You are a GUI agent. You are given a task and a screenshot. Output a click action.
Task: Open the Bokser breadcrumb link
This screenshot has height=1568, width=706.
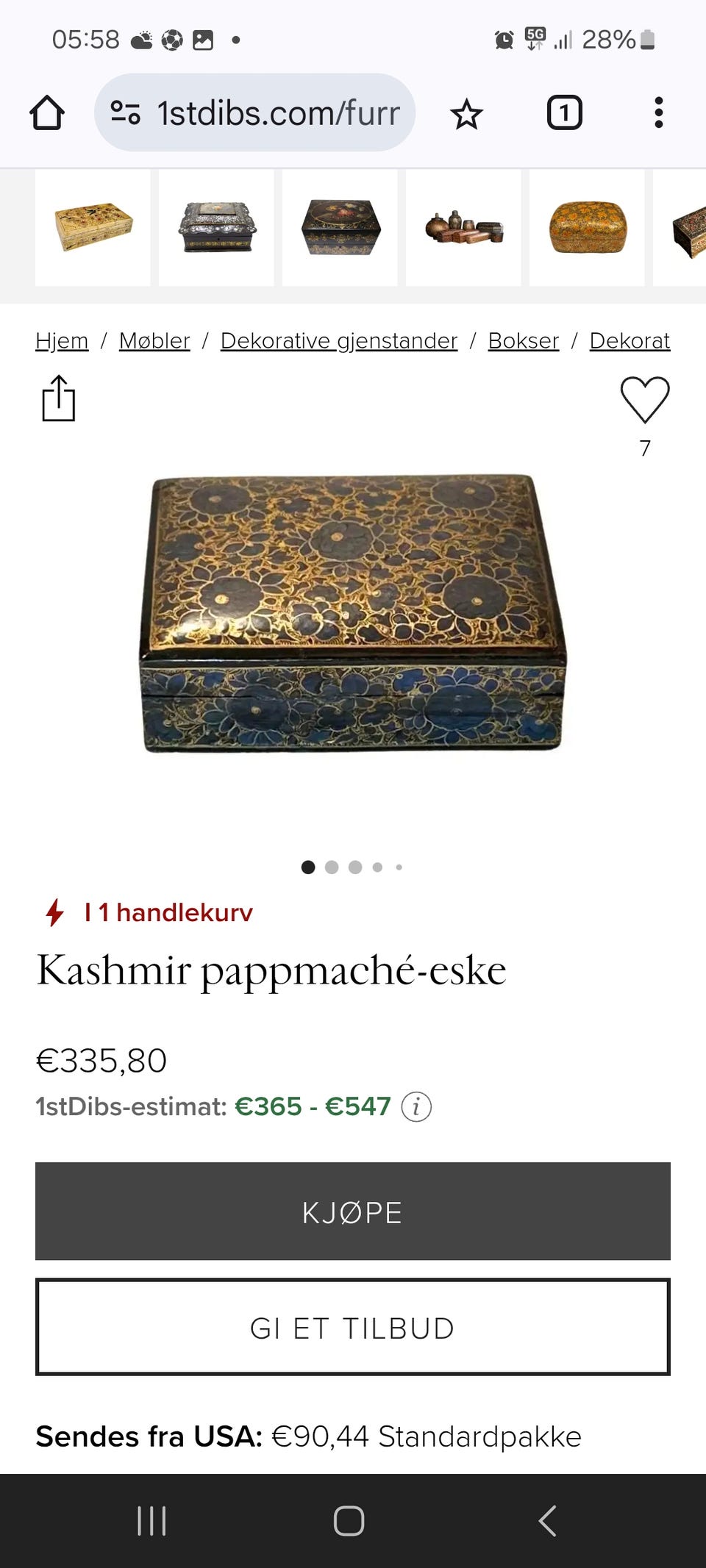[524, 341]
